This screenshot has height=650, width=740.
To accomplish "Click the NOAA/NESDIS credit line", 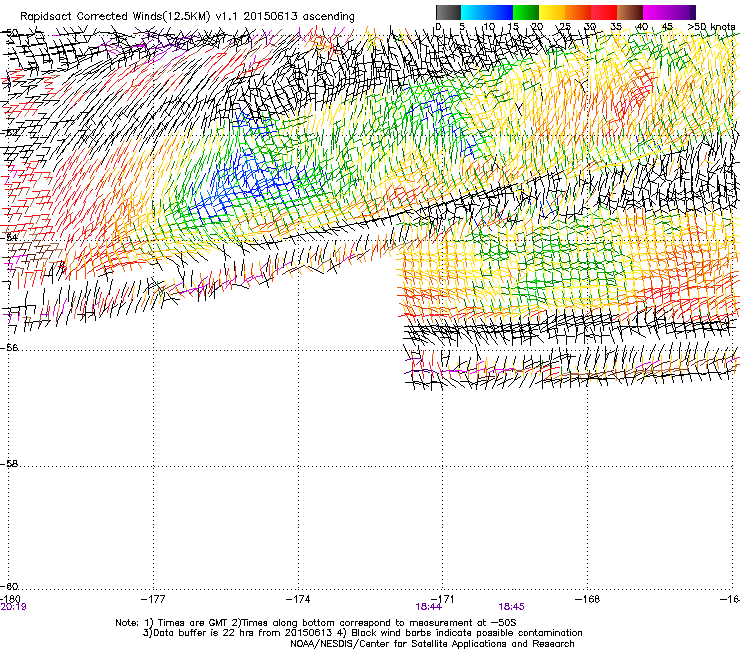I will (432, 644).
